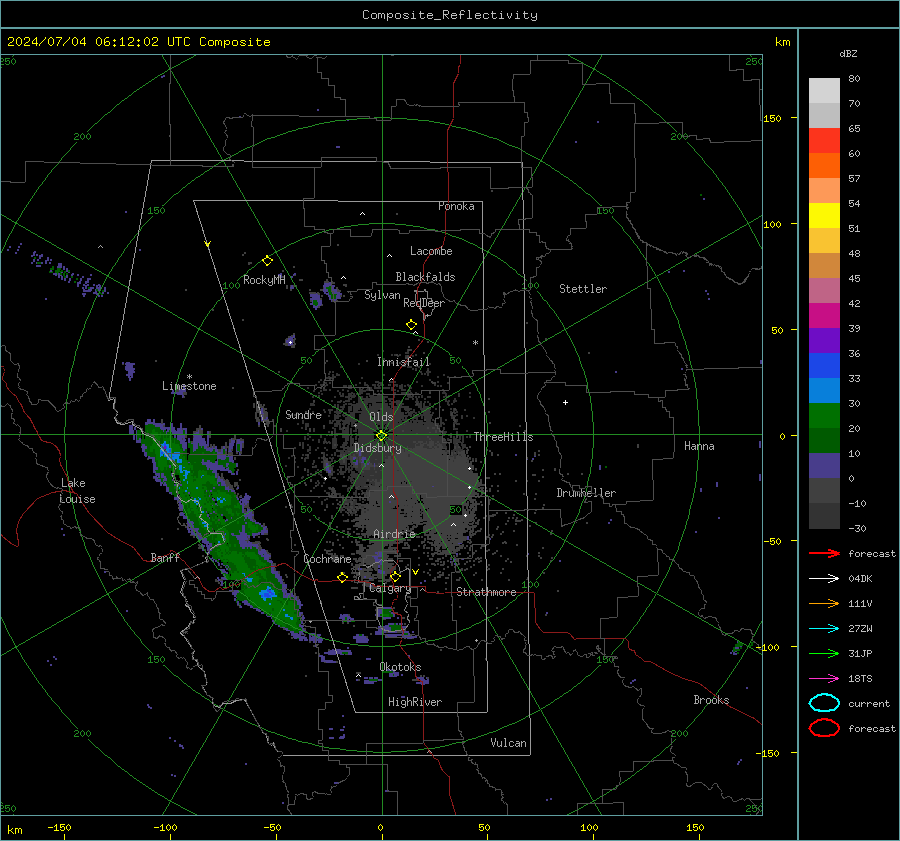Click the Ponoka city label

click(x=456, y=206)
